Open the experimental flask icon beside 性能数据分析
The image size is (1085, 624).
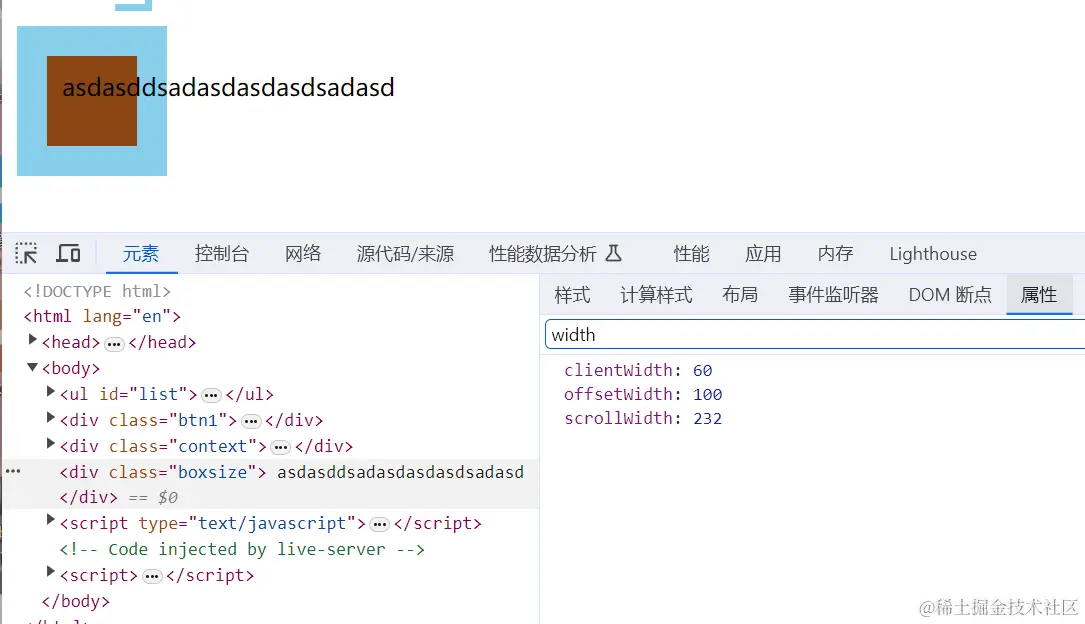point(613,253)
